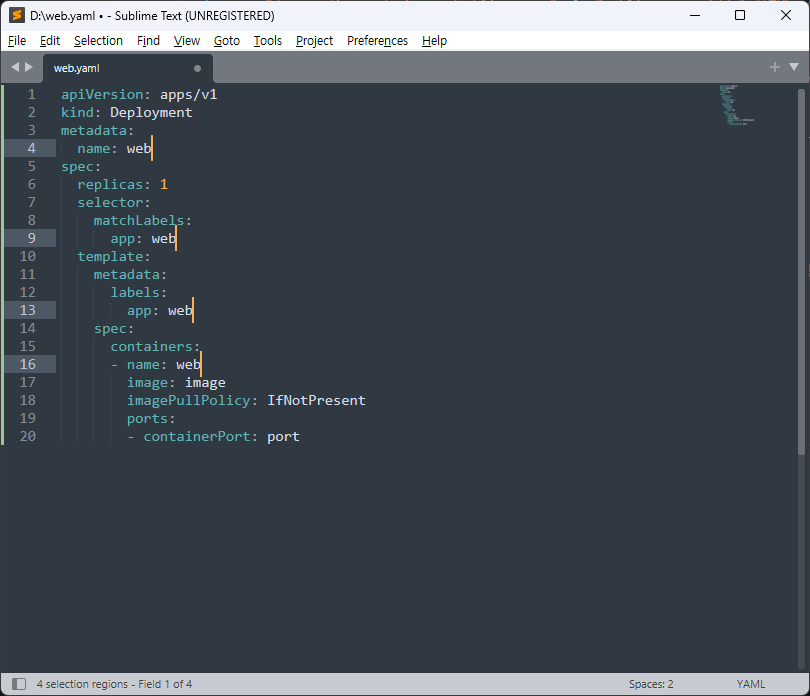Click the forward navigation arrow icon
The width and height of the screenshot is (810, 696).
pyautogui.click(x=27, y=68)
